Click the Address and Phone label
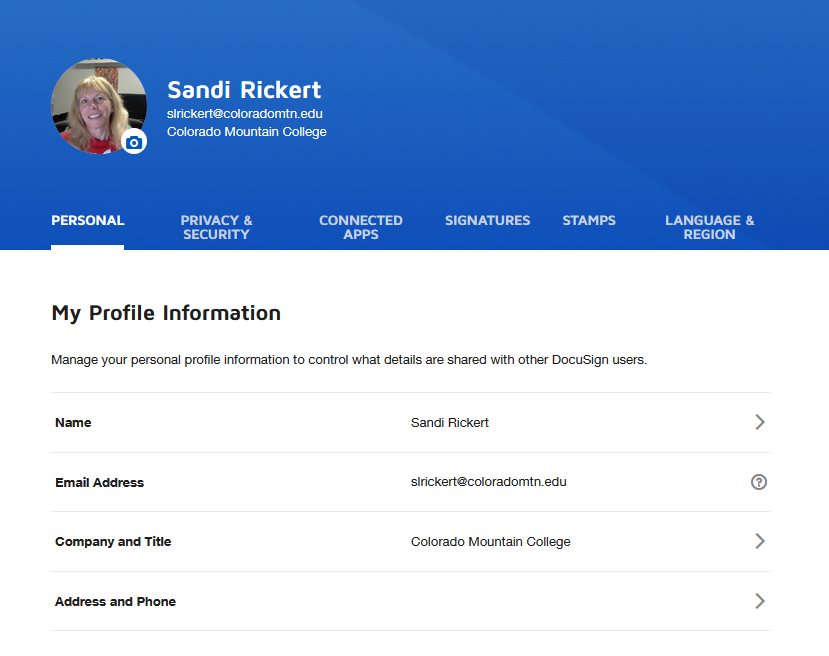This screenshot has width=829, height=656. click(115, 602)
